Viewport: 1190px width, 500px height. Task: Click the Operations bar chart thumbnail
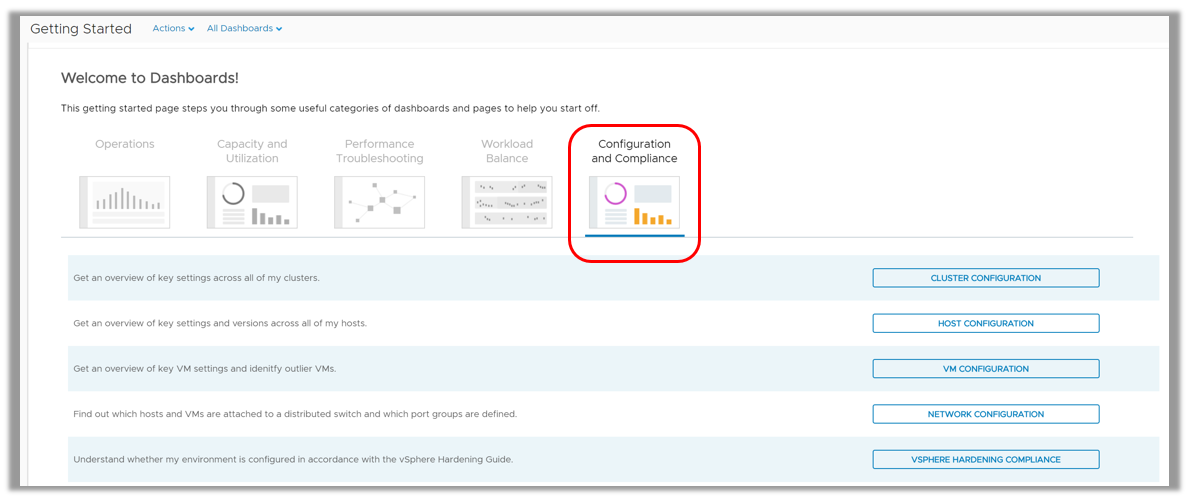click(x=125, y=202)
